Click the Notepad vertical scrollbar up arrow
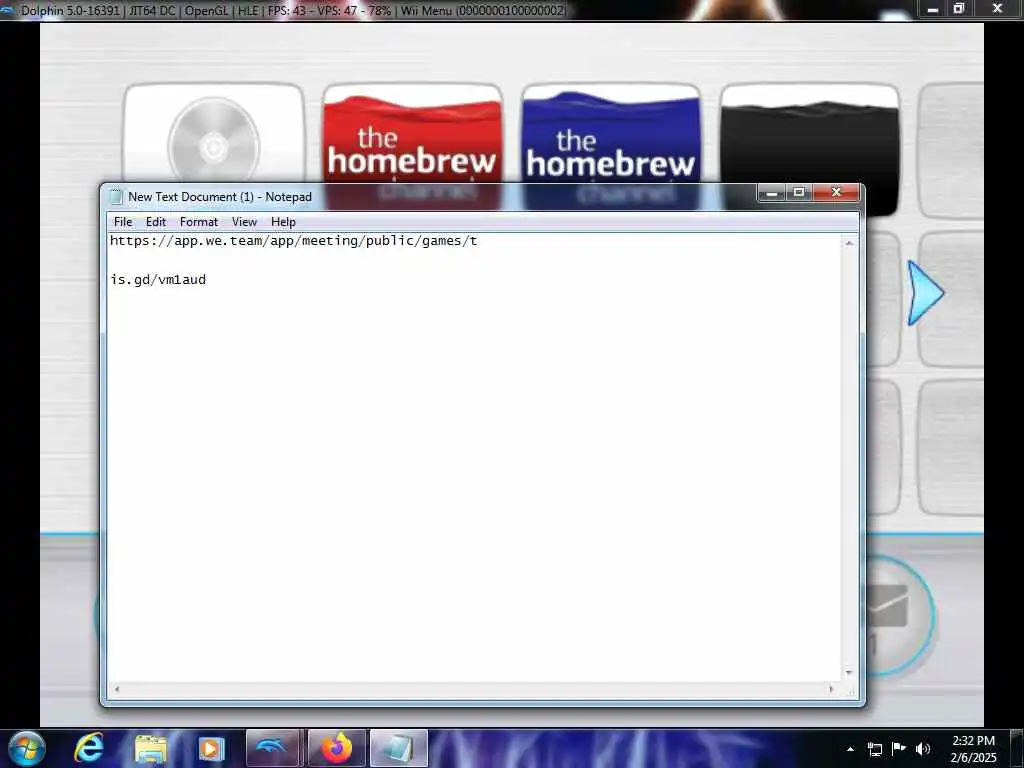Screen dimensions: 1024x768 [x=849, y=243]
